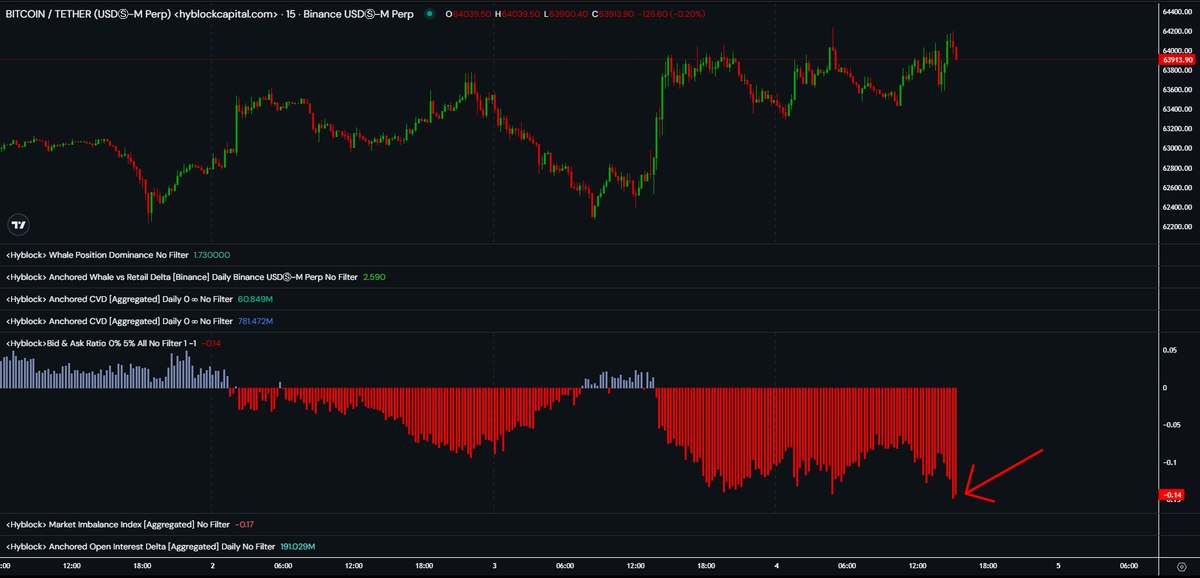Click 0.05 on the Bid & Ask axis
Viewport: 1200px width, 578px height.
point(1171,350)
